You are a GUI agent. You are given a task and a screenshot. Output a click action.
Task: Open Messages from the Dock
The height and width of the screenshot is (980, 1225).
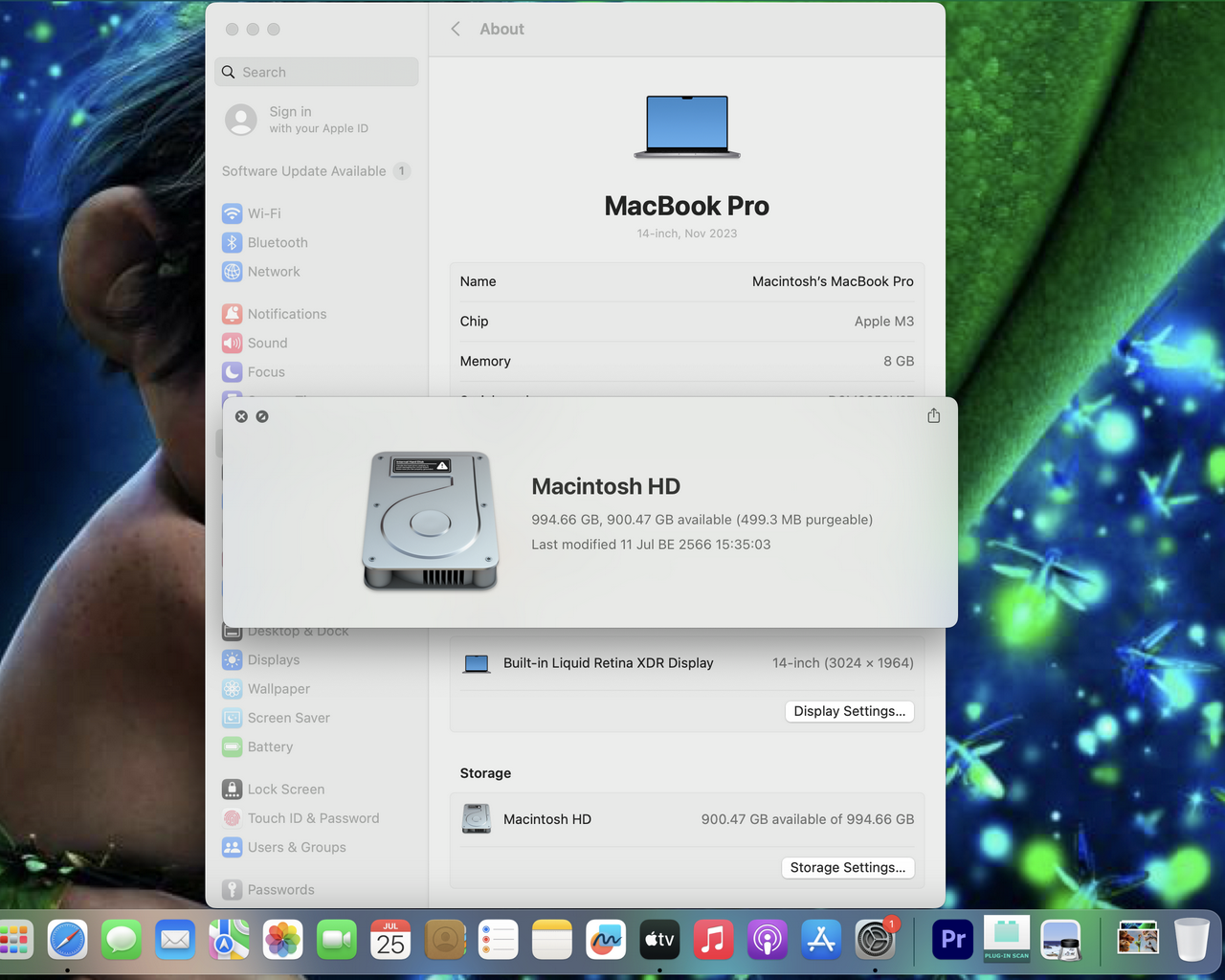click(x=122, y=940)
